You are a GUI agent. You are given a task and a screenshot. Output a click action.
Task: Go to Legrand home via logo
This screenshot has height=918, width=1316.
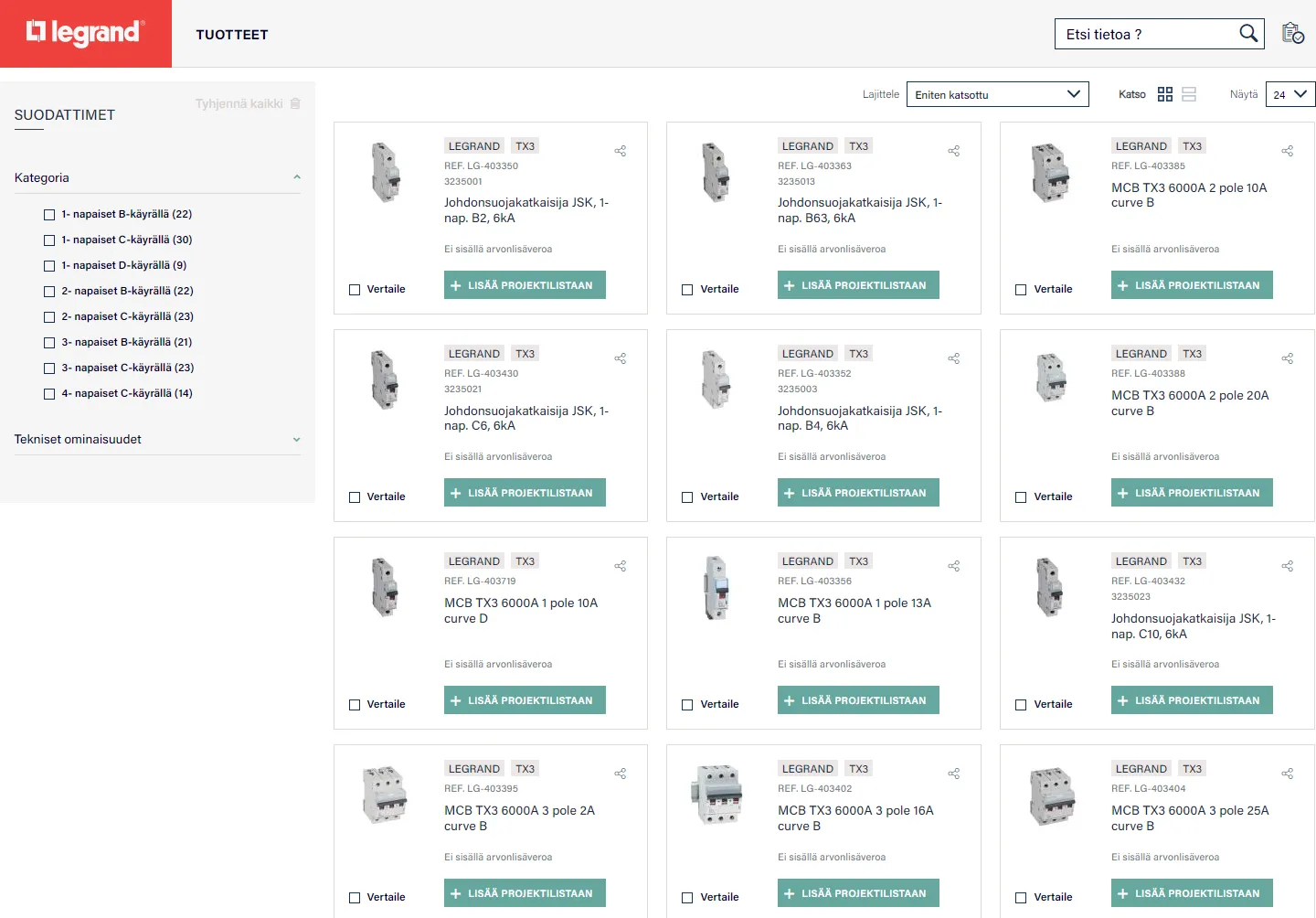pyautogui.click(x=86, y=34)
